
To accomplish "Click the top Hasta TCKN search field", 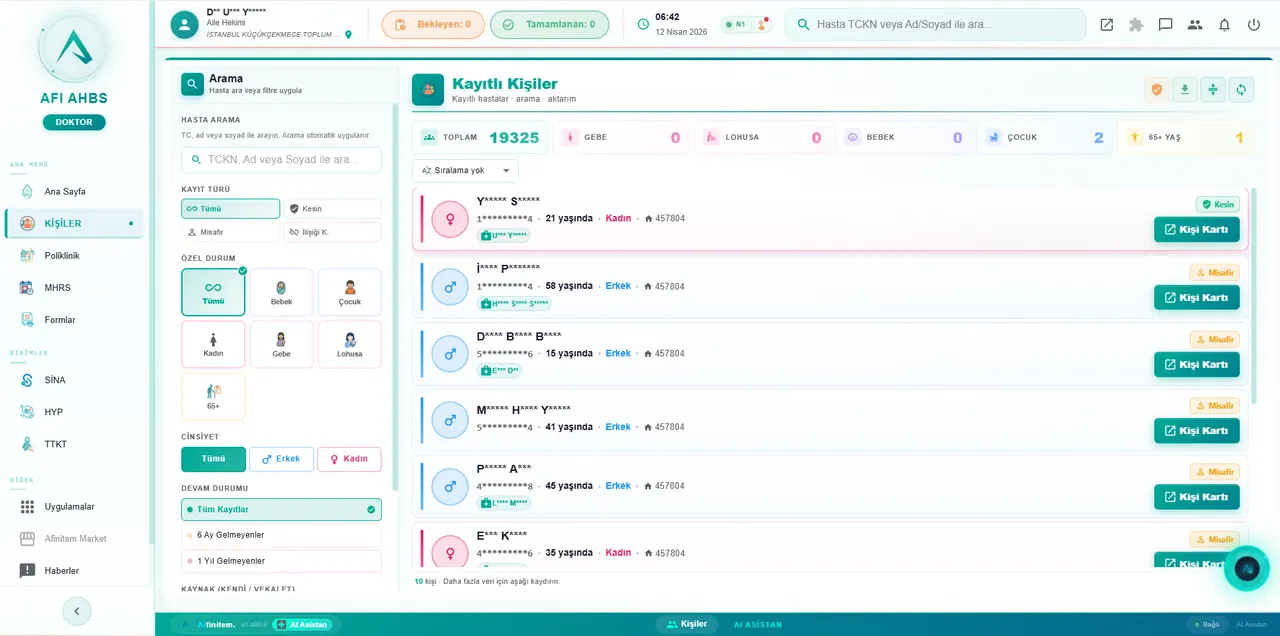I will [x=935, y=24].
